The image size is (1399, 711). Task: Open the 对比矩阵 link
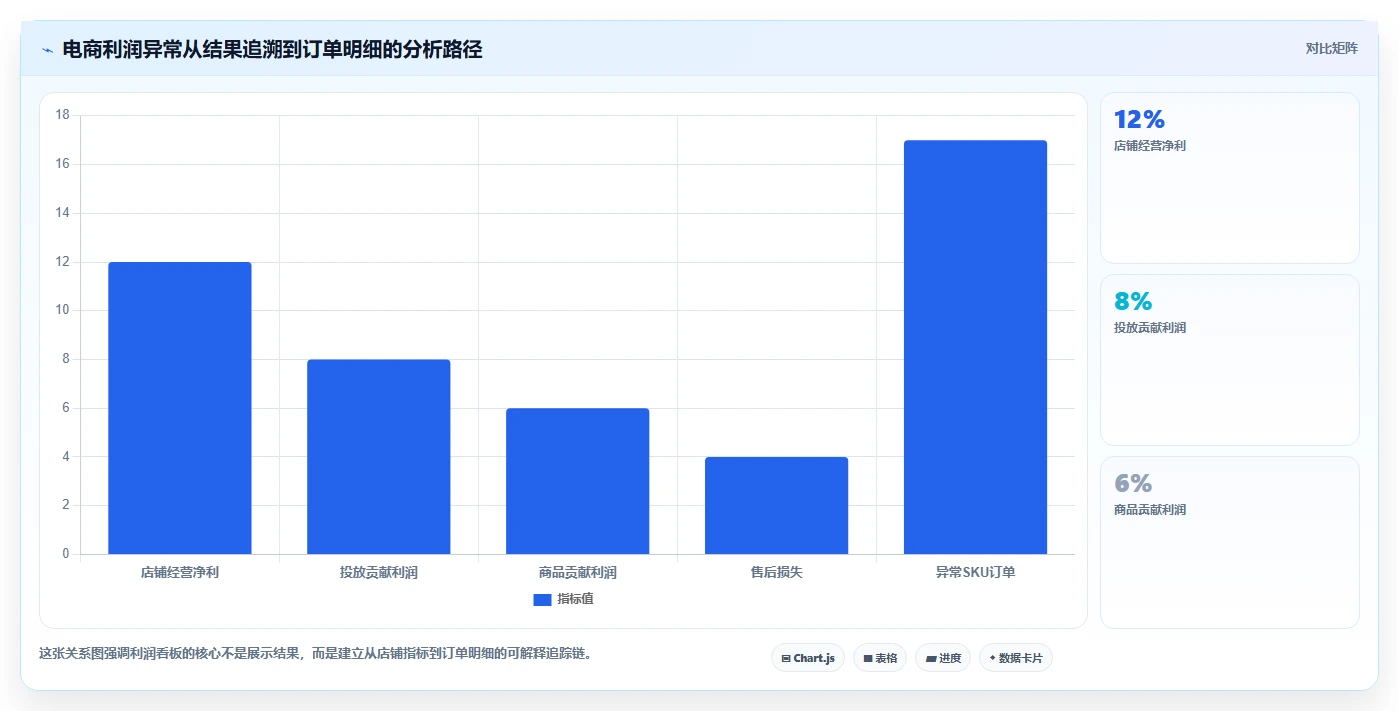pos(1331,48)
